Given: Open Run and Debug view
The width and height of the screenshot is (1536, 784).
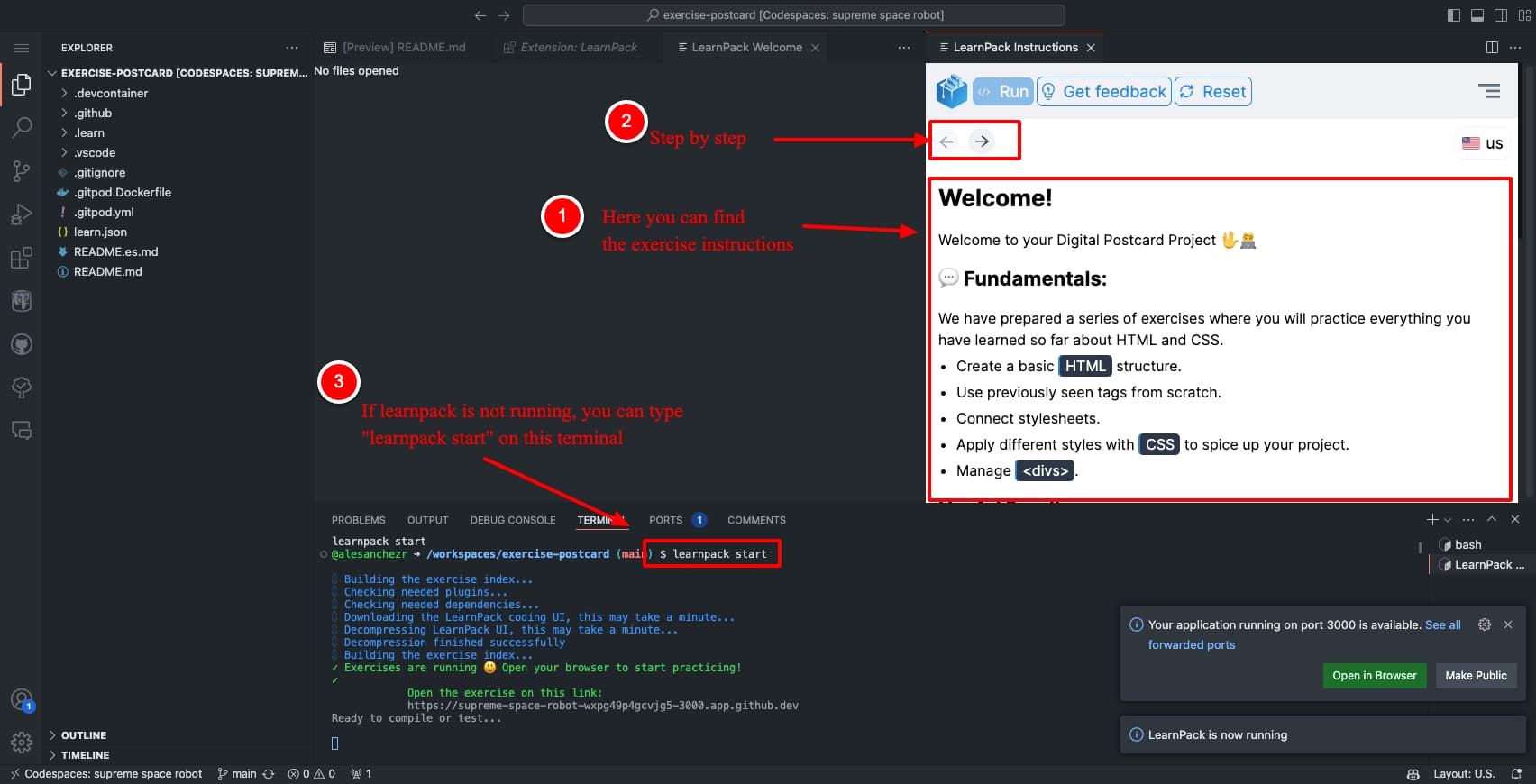Looking at the screenshot, I should [x=21, y=214].
